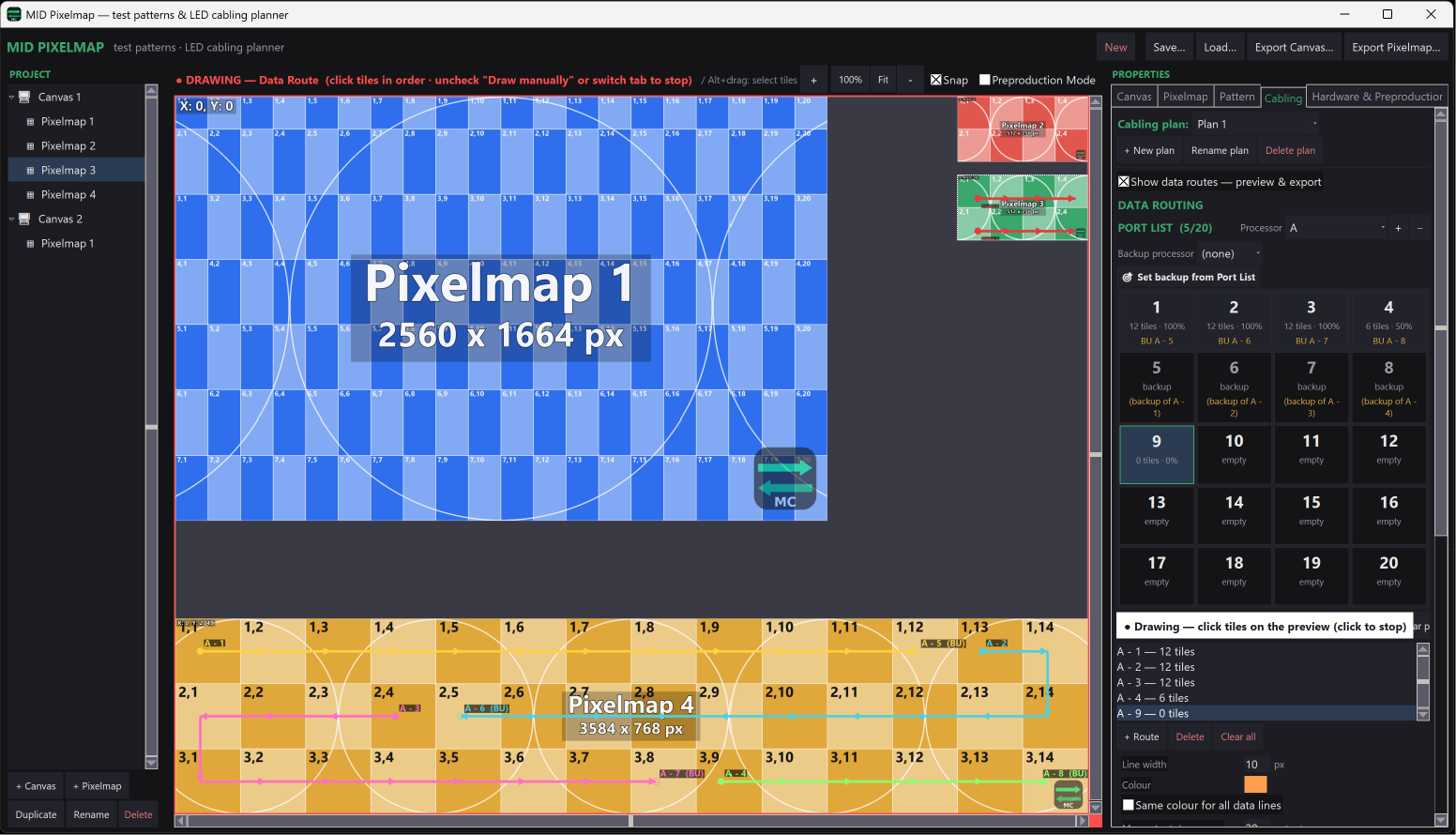Click Clear all routes button
This screenshot has width=1456, height=835.
point(1237,737)
